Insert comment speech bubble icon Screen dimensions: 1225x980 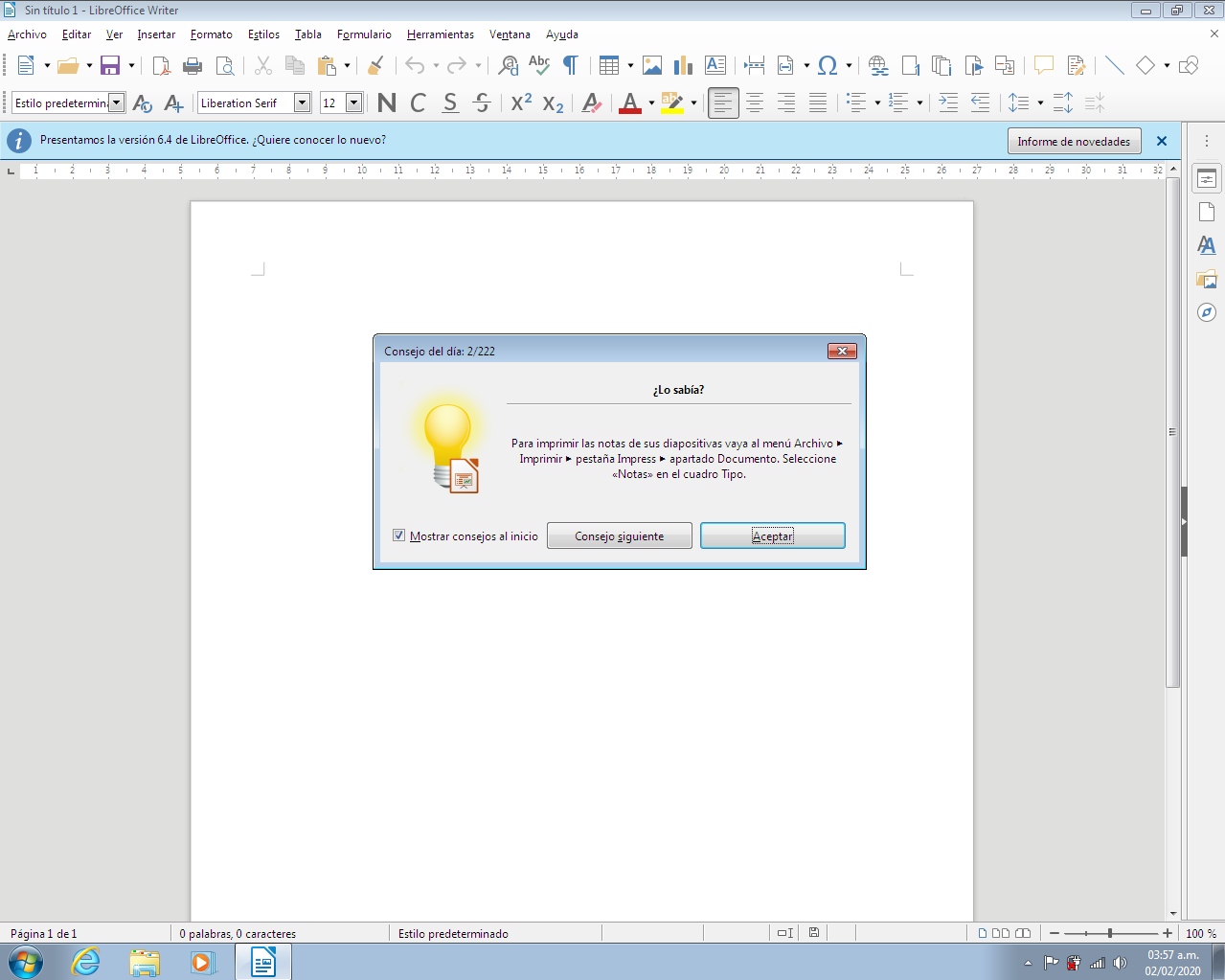[1044, 65]
